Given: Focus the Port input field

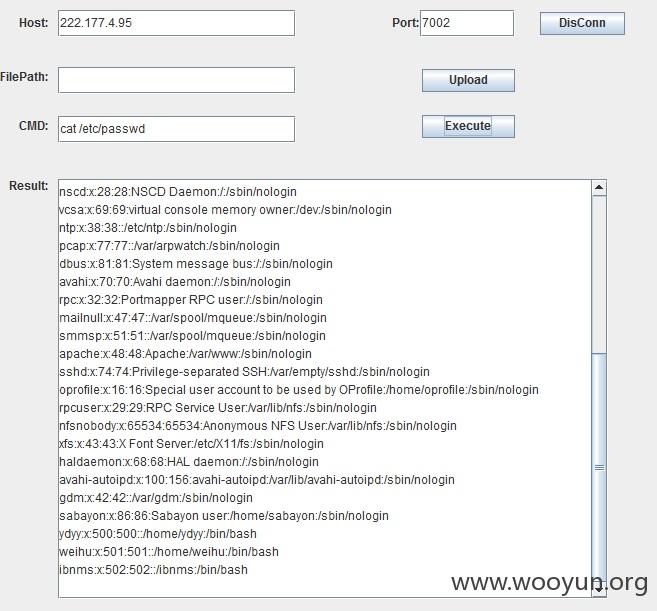Looking at the screenshot, I should point(467,23).
